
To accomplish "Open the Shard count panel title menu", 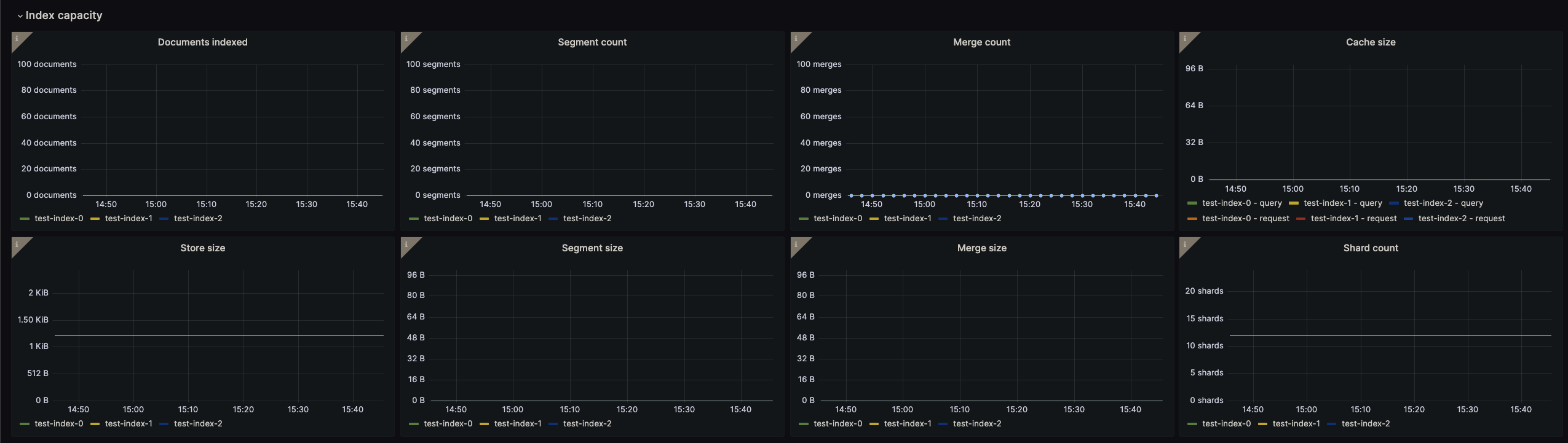I will 1371,248.
